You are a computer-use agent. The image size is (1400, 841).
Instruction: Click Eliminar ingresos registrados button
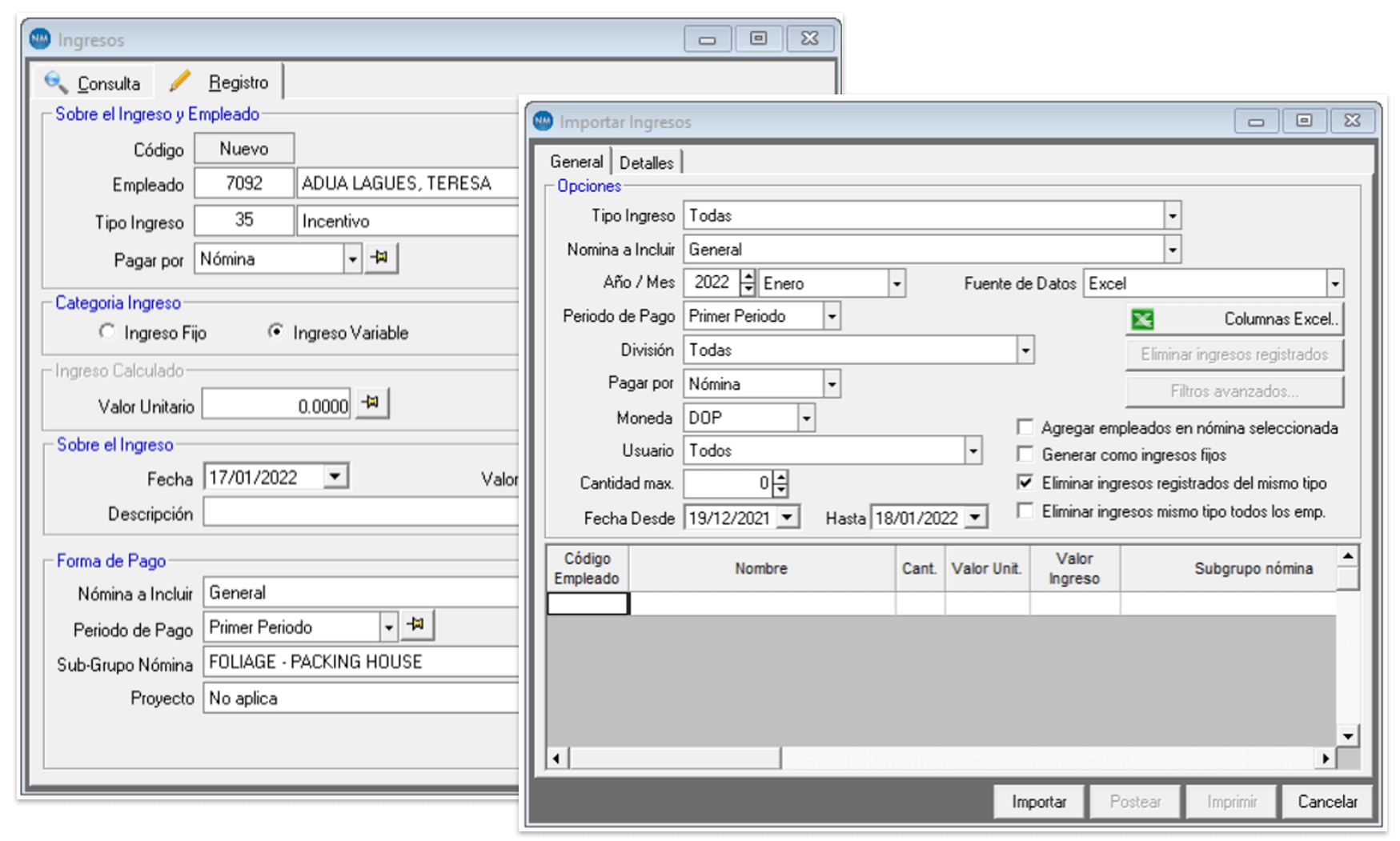tap(1234, 354)
